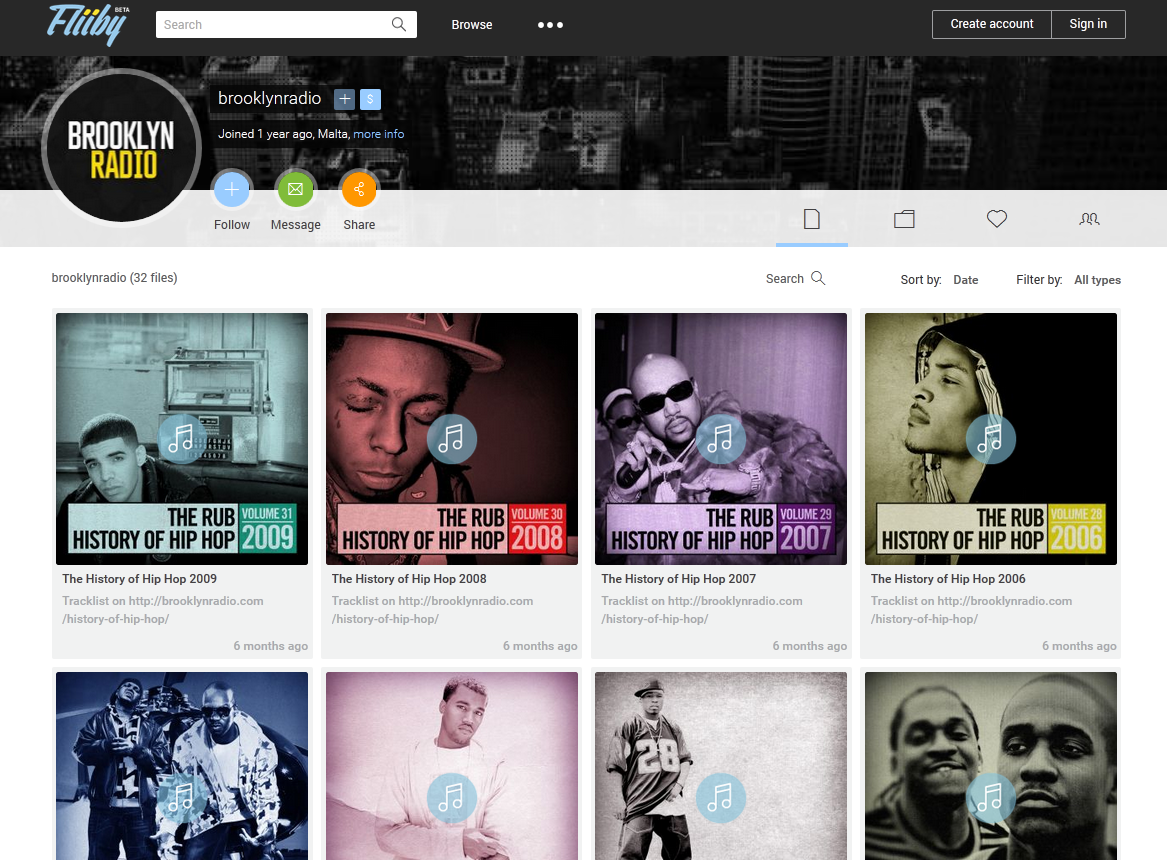Click the Brooklyn Radio profile avatar
Viewport: 1167px width, 860px height.
coord(121,147)
